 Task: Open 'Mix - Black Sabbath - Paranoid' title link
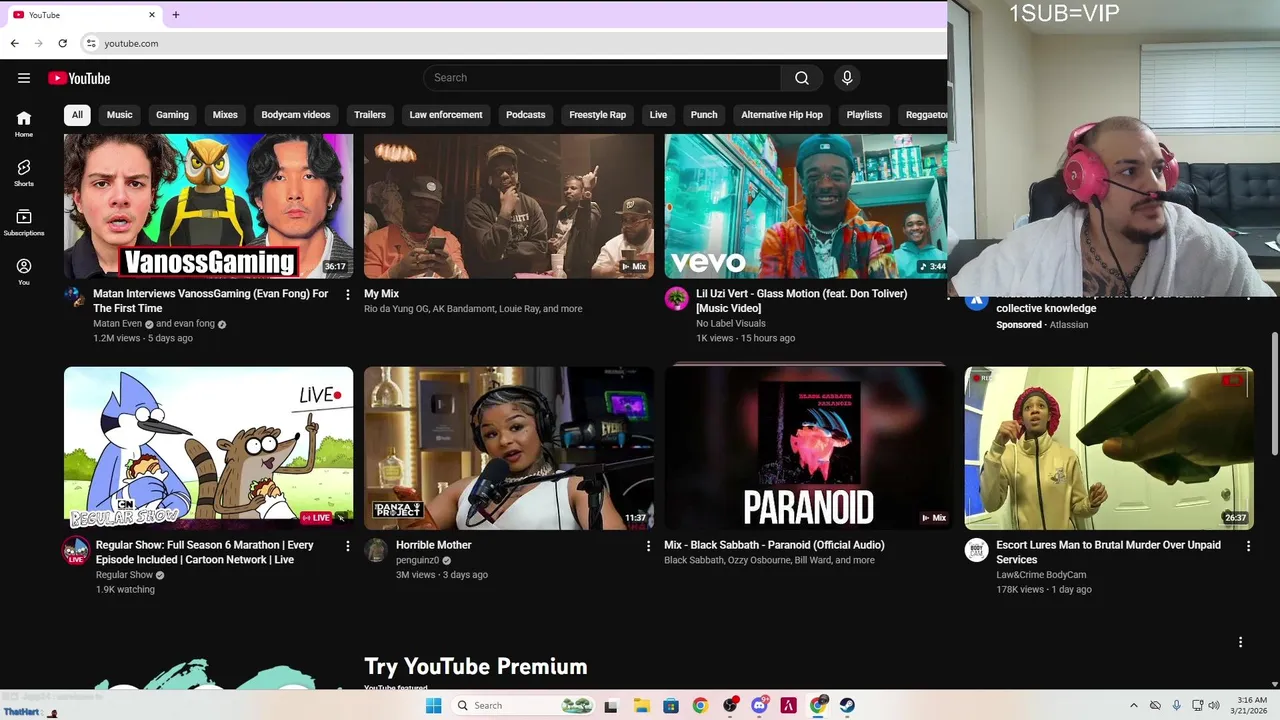pyautogui.click(x=774, y=545)
